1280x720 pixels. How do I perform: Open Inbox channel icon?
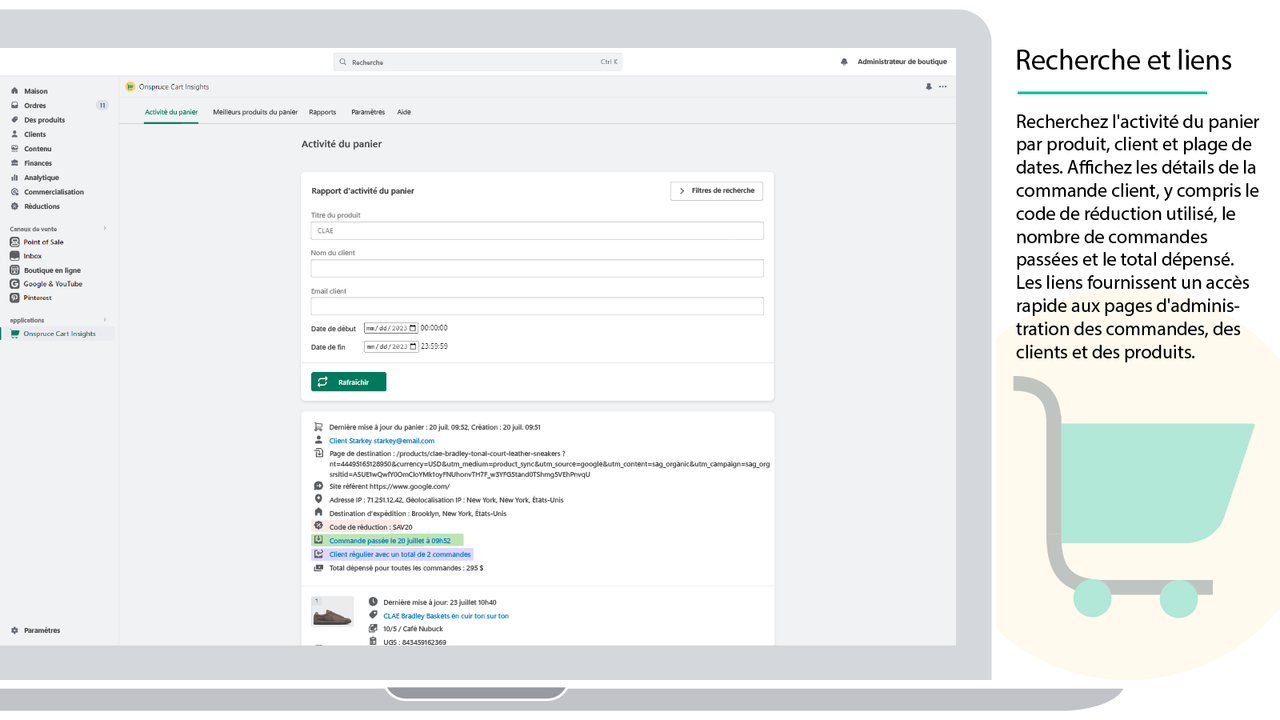[15, 256]
